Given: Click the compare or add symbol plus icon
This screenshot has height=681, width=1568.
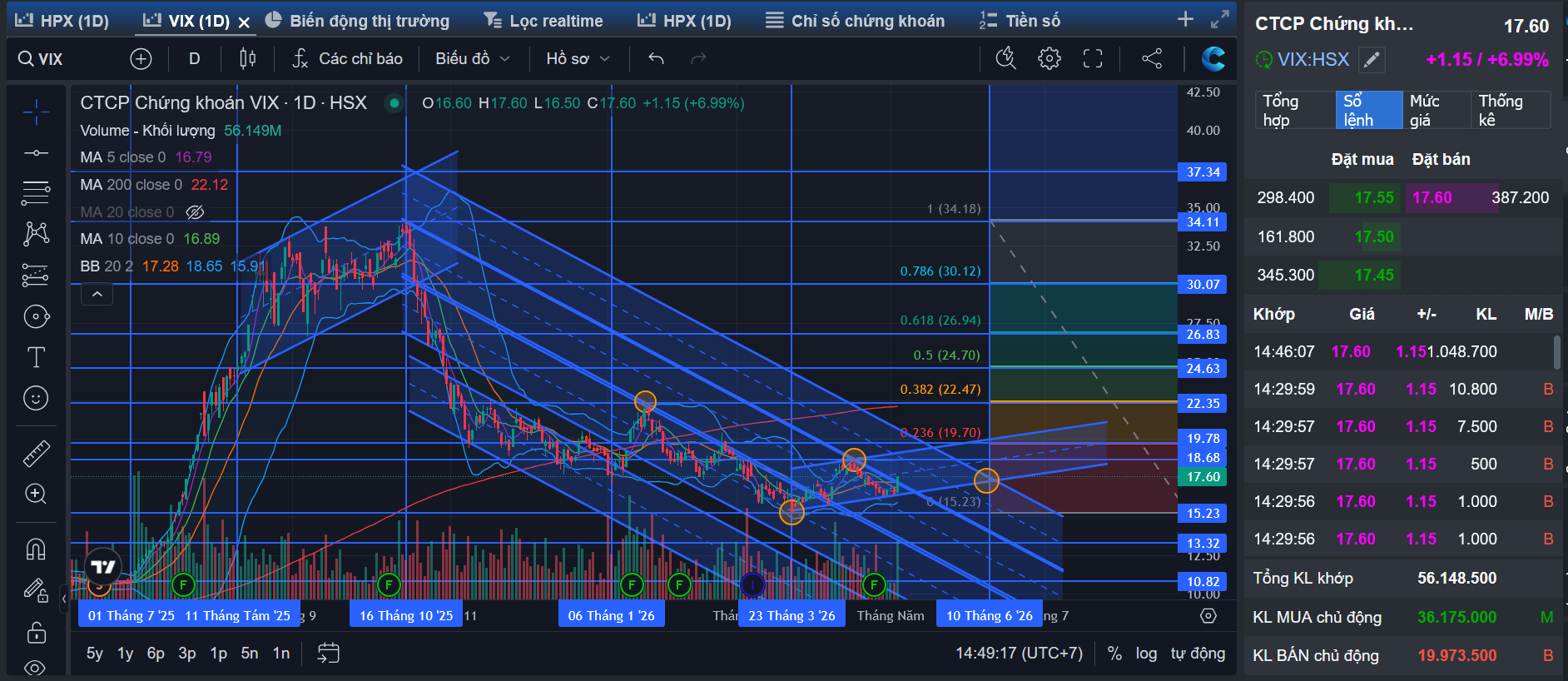Looking at the screenshot, I should [x=141, y=58].
